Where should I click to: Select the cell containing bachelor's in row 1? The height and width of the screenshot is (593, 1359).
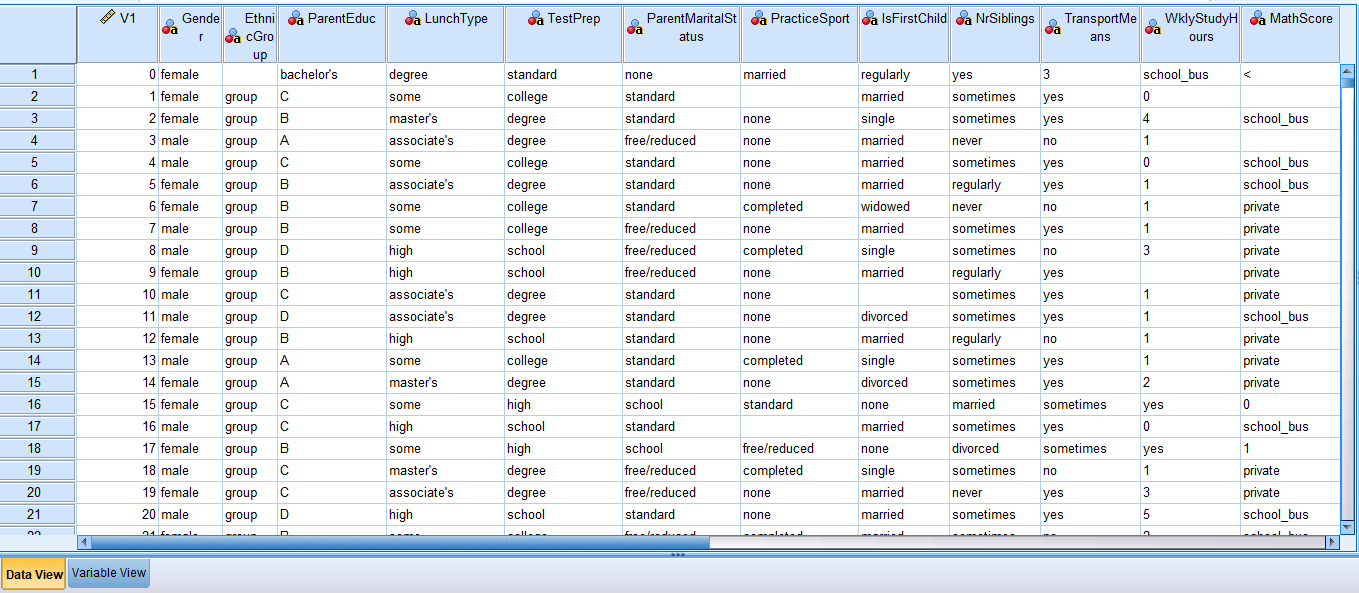[x=330, y=74]
